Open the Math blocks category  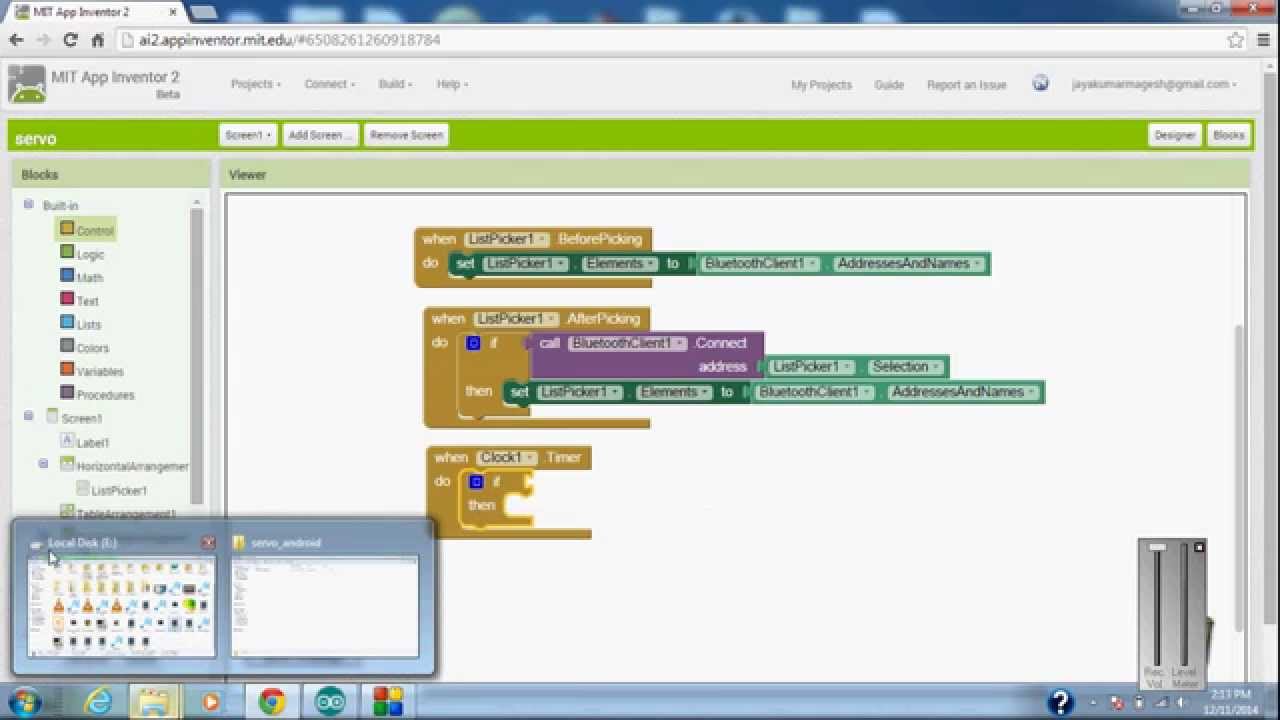pos(81,277)
